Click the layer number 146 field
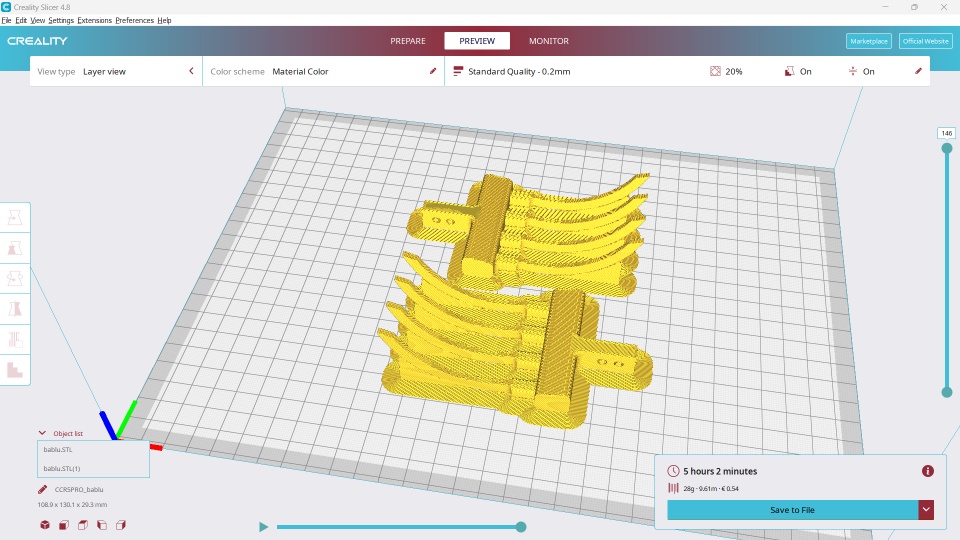Viewport: 960px width, 540px height. (x=947, y=133)
